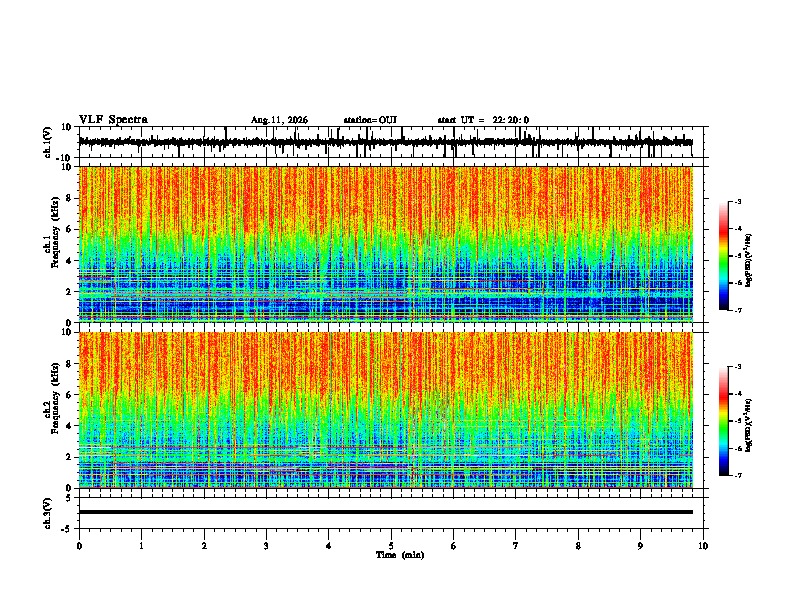Click the black ch.3 signal trace
This screenshot has height=612, width=792.
point(386,512)
